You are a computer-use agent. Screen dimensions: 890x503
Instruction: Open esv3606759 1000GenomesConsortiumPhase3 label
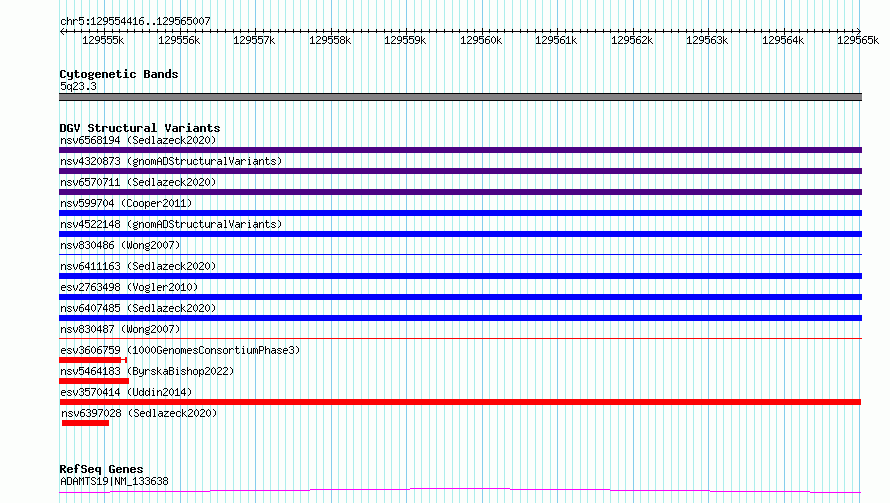point(180,350)
